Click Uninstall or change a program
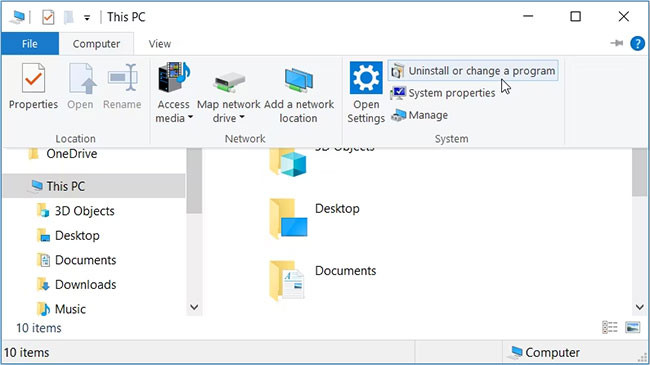Screen dimensions: 650x365 pyautogui.click(x=473, y=71)
